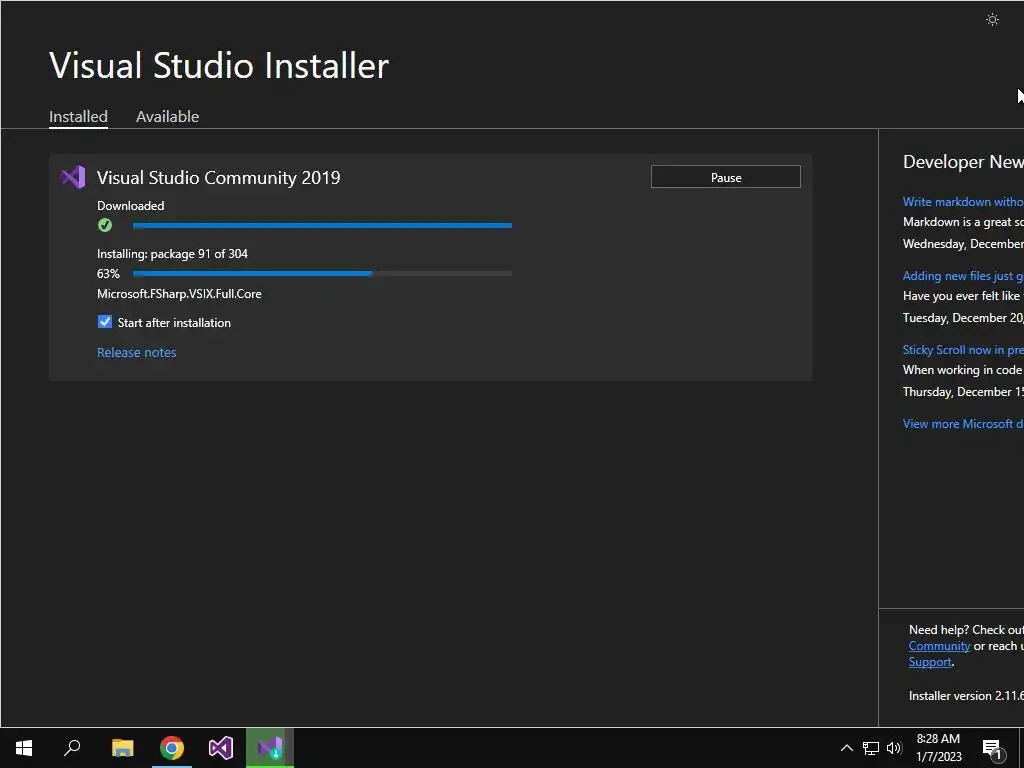Open the Windows Start menu
The height and width of the screenshot is (768, 1024).
[x=24, y=748]
